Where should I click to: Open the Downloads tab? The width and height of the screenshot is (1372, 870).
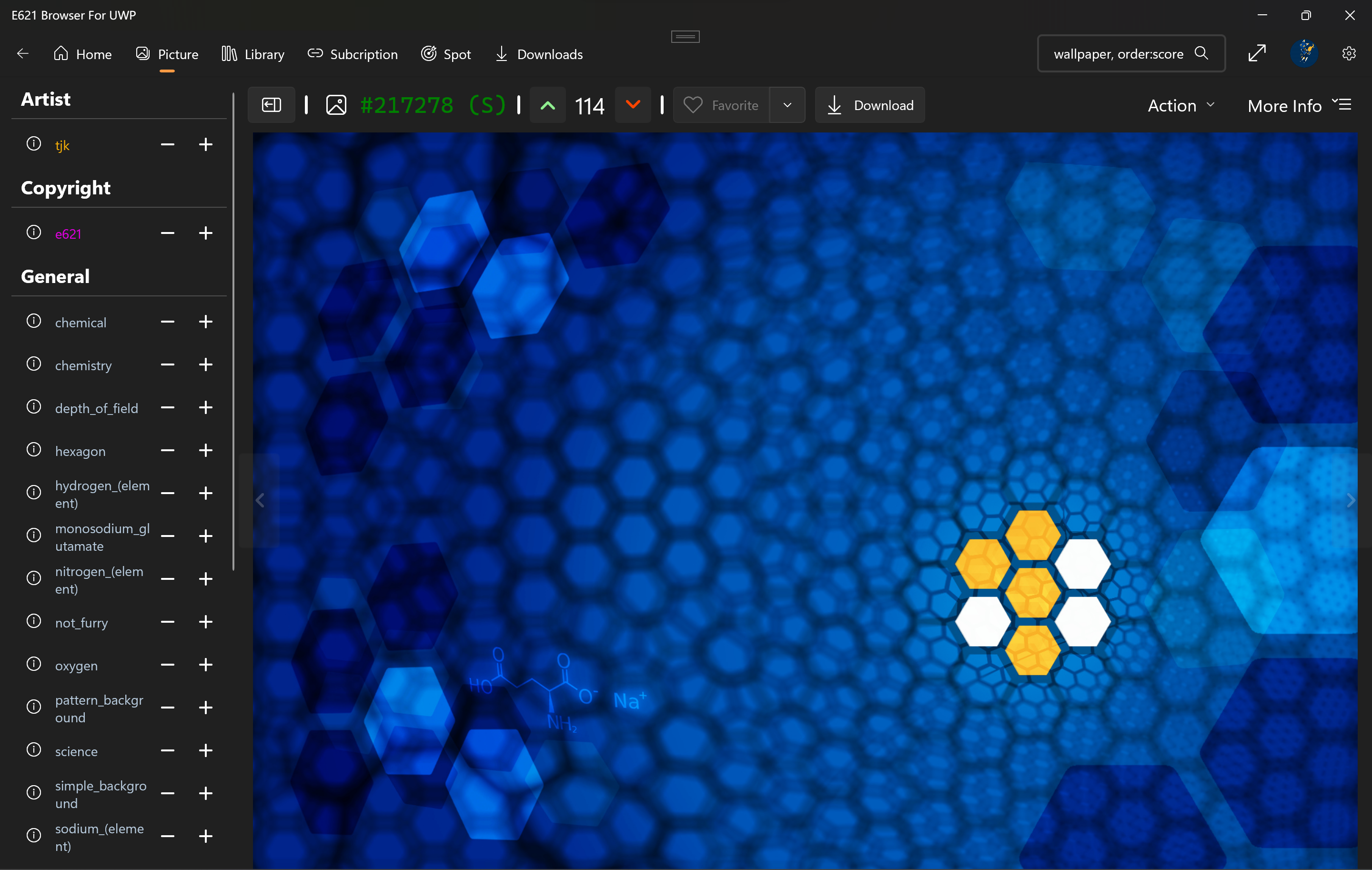coord(539,54)
